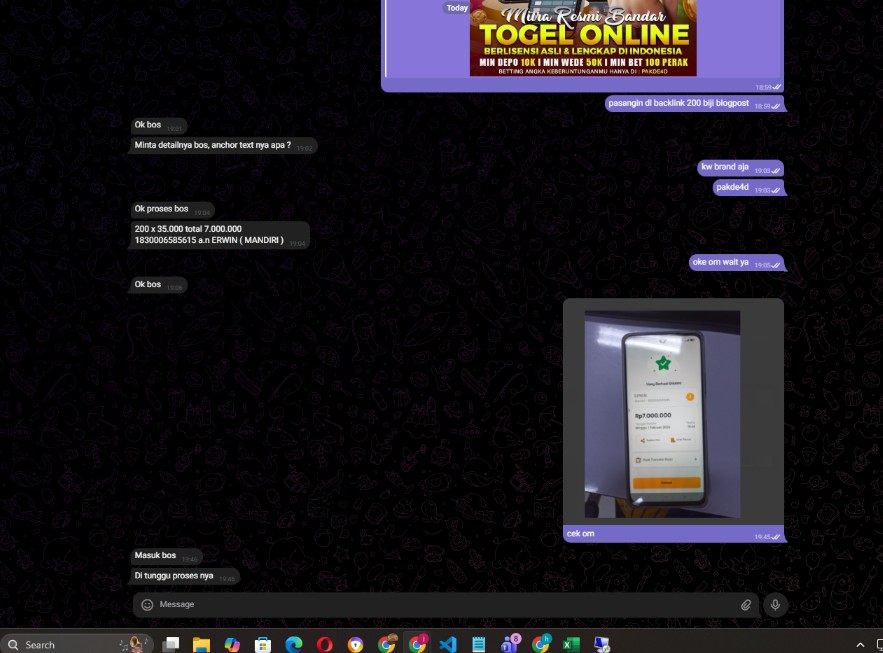Open Microsoft Store from taskbar
Screen dimensions: 883x653
[263, 645]
